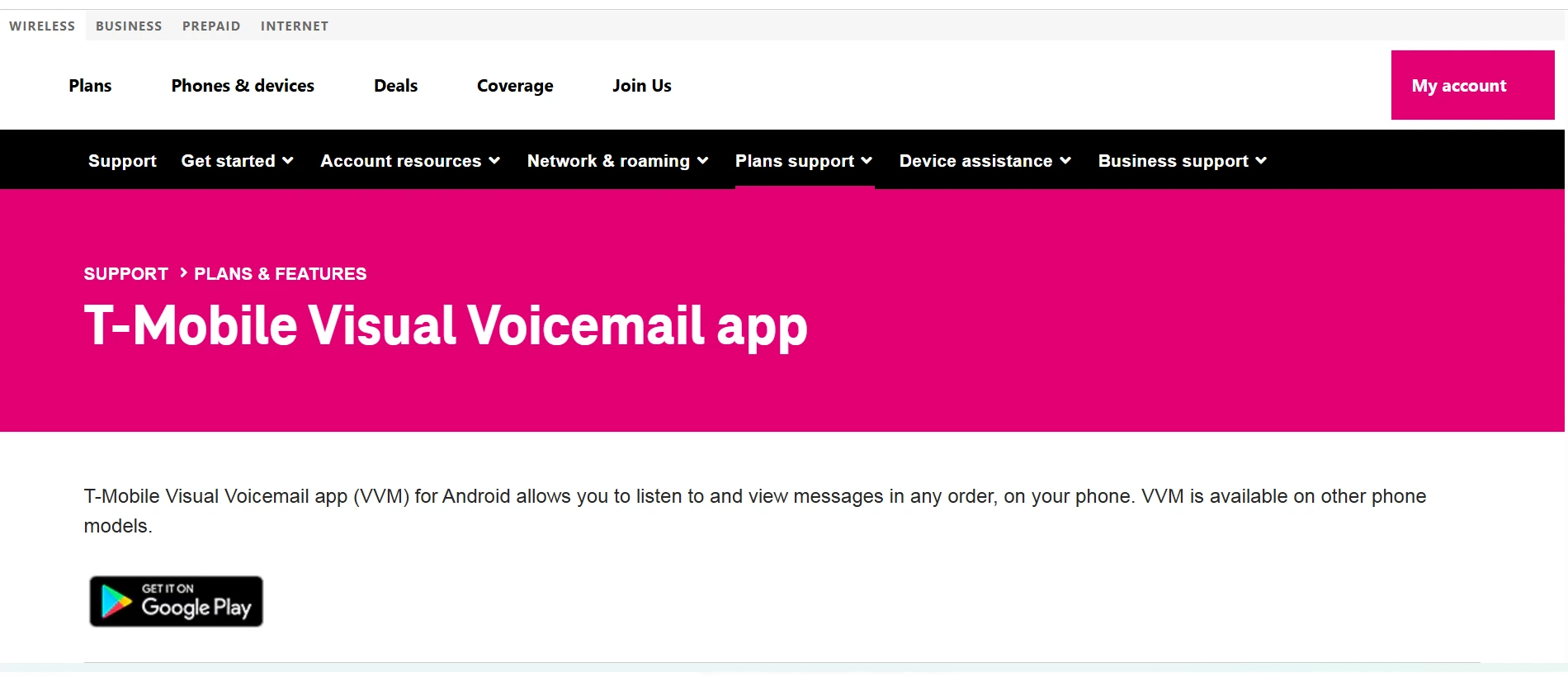Viewport: 1568px width, 677px height.
Task: Open Phones & devices menu
Action: [243, 86]
